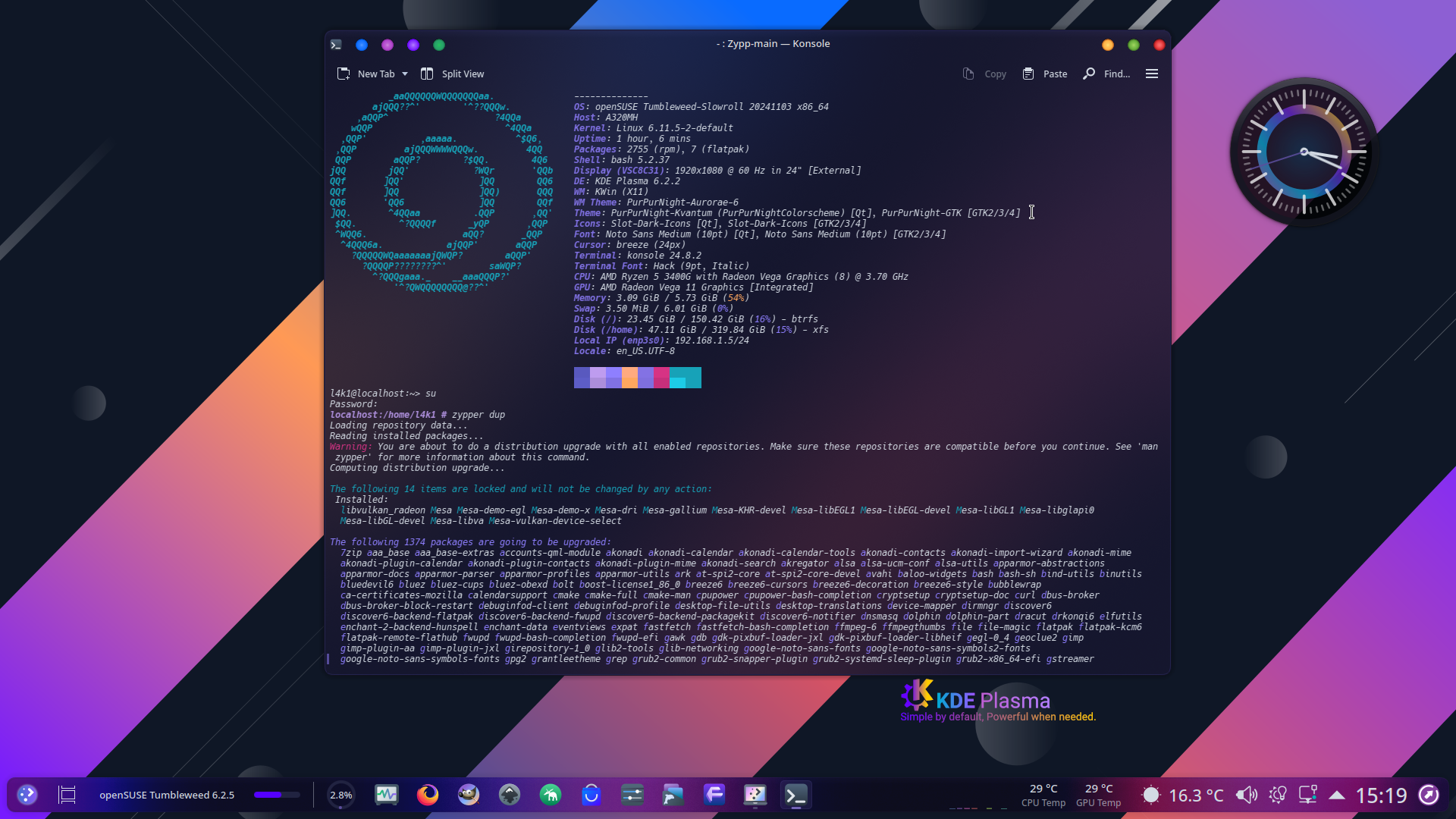Click the analog clock desktop widget
The width and height of the screenshot is (1456, 819).
click(1304, 152)
